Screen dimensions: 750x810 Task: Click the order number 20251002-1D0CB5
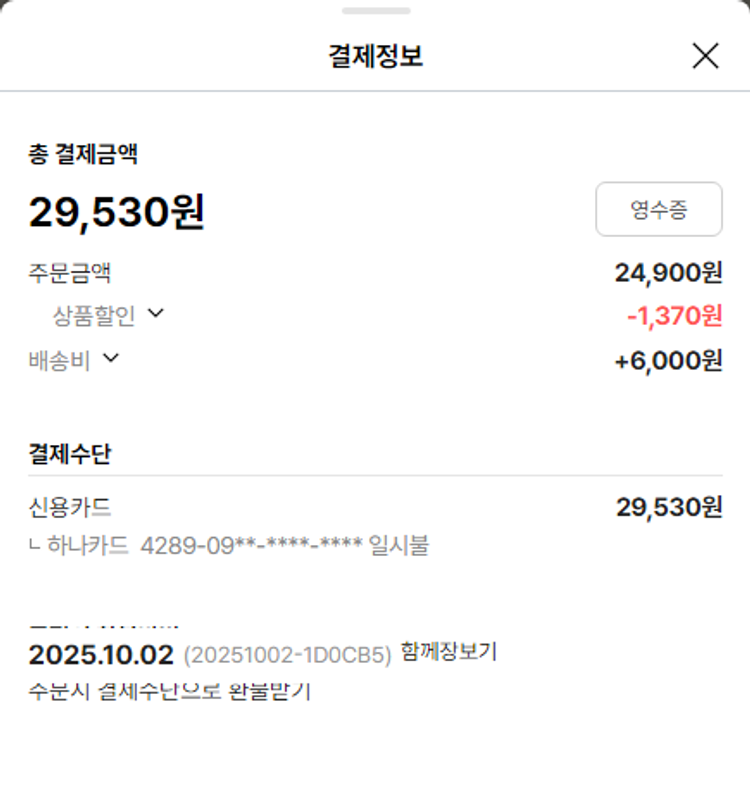click(x=288, y=656)
